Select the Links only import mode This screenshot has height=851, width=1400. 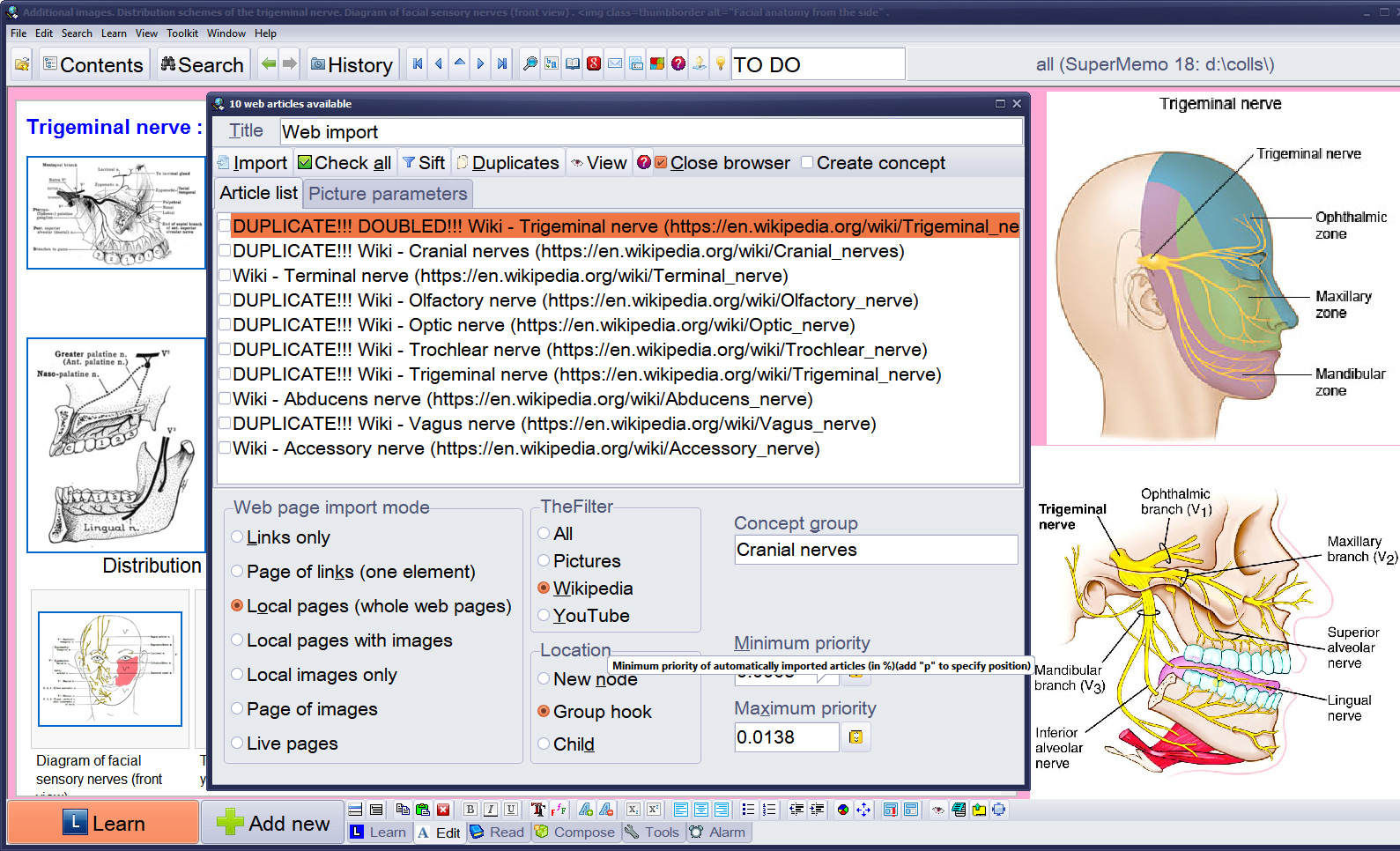point(237,537)
